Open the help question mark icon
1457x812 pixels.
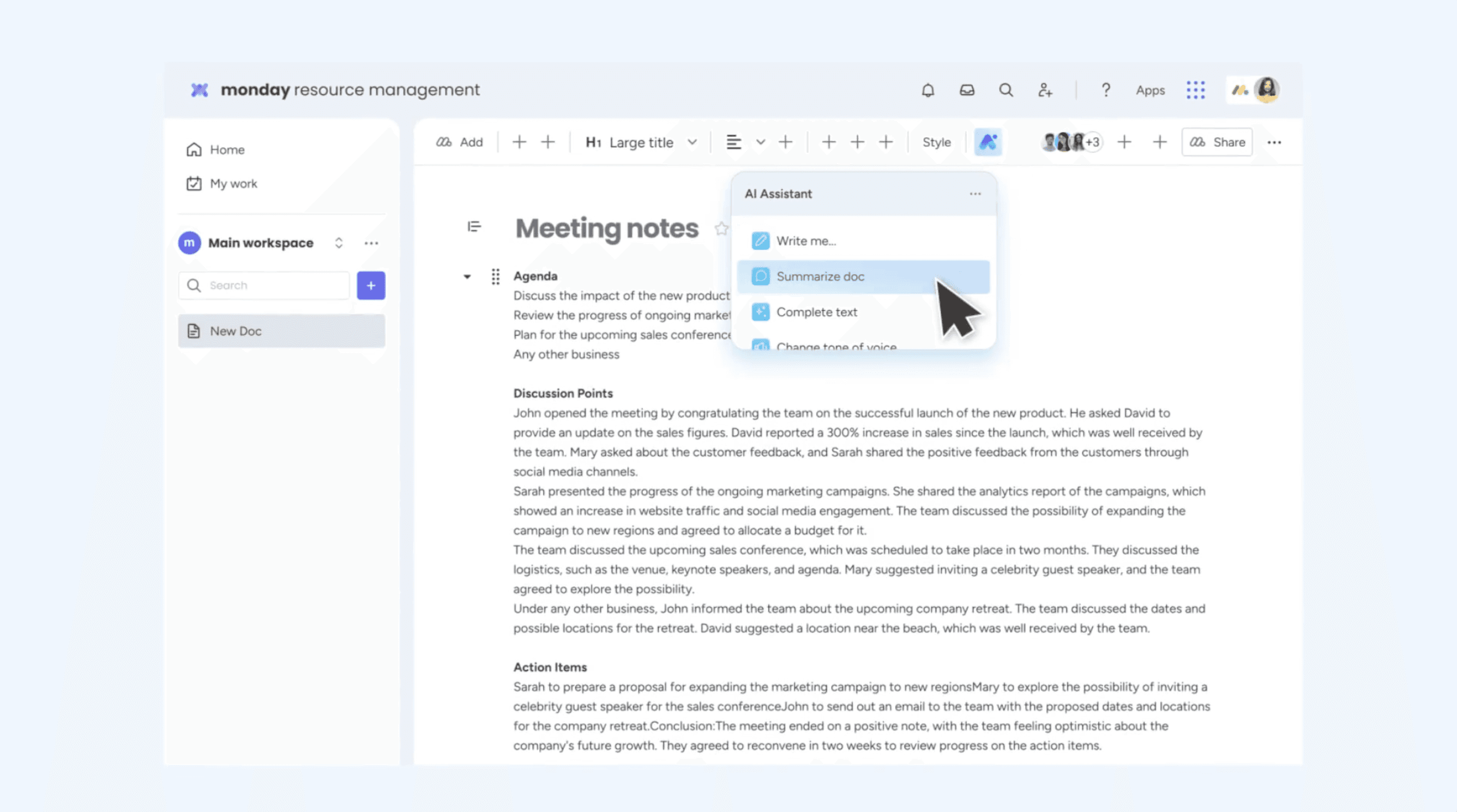point(1106,90)
